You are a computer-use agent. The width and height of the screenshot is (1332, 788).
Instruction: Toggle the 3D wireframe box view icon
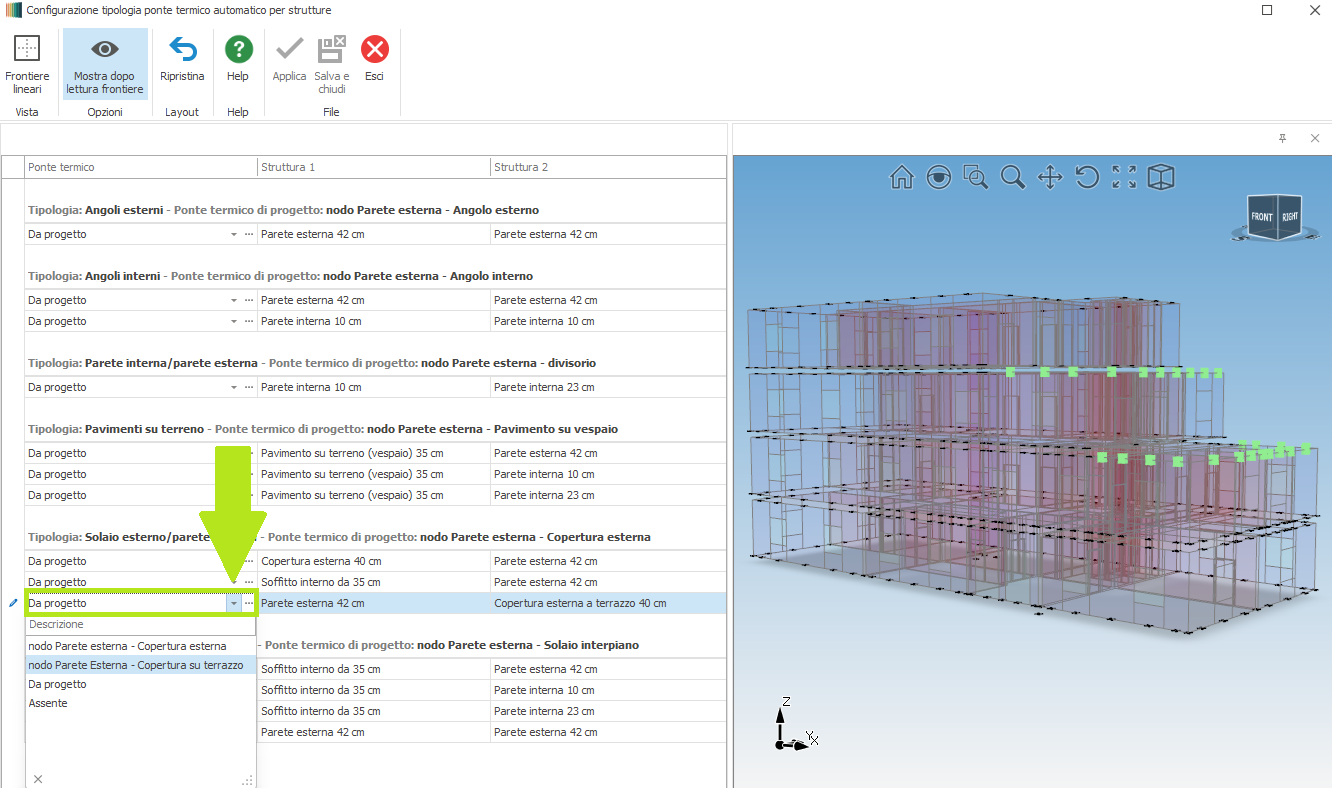click(x=1161, y=178)
